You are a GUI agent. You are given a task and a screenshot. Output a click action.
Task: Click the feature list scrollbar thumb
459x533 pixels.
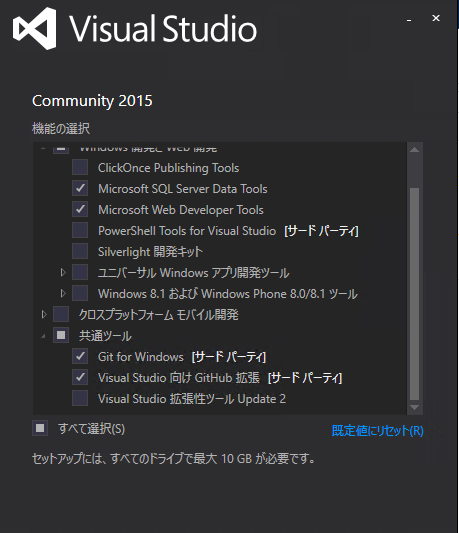414,294
